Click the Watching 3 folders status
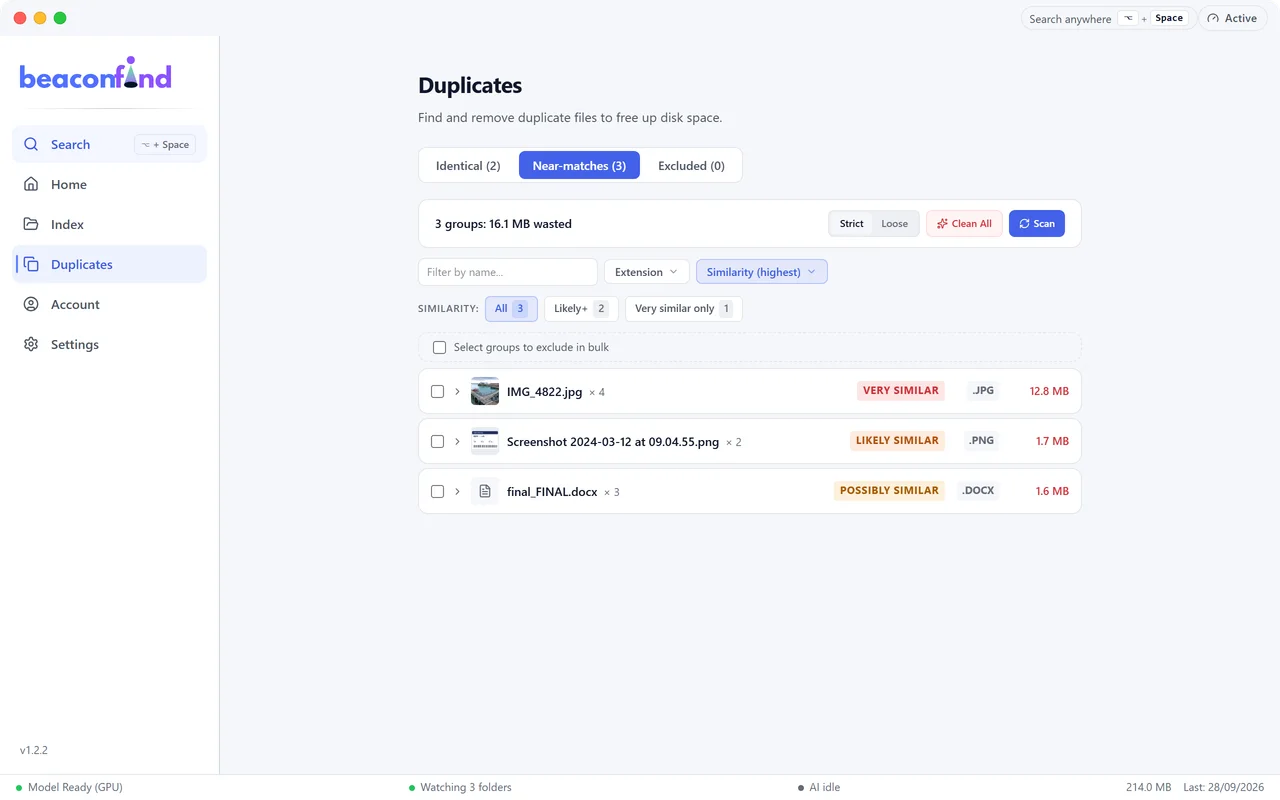 [x=460, y=788]
